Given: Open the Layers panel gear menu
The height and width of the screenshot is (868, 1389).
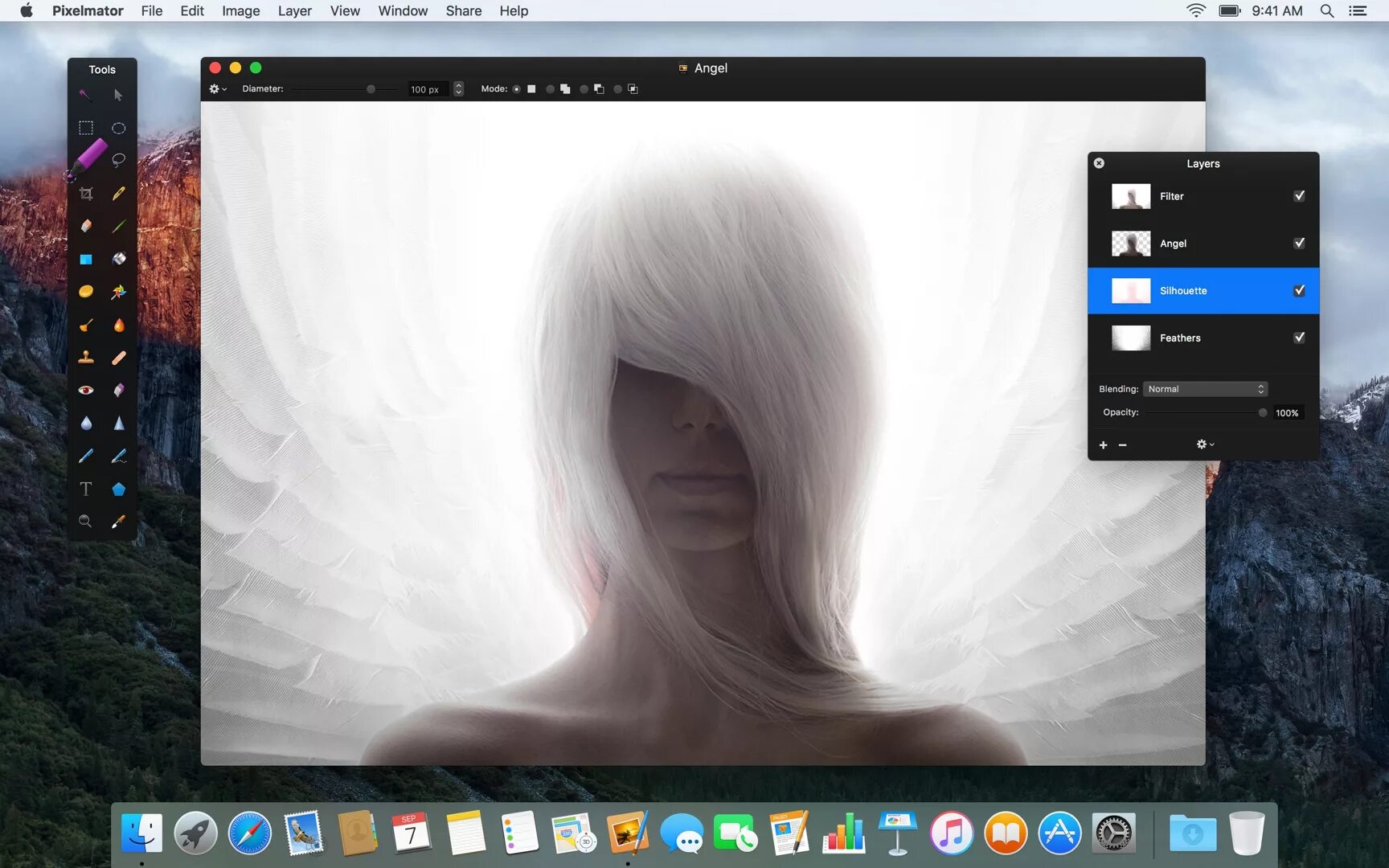Looking at the screenshot, I should (1205, 444).
